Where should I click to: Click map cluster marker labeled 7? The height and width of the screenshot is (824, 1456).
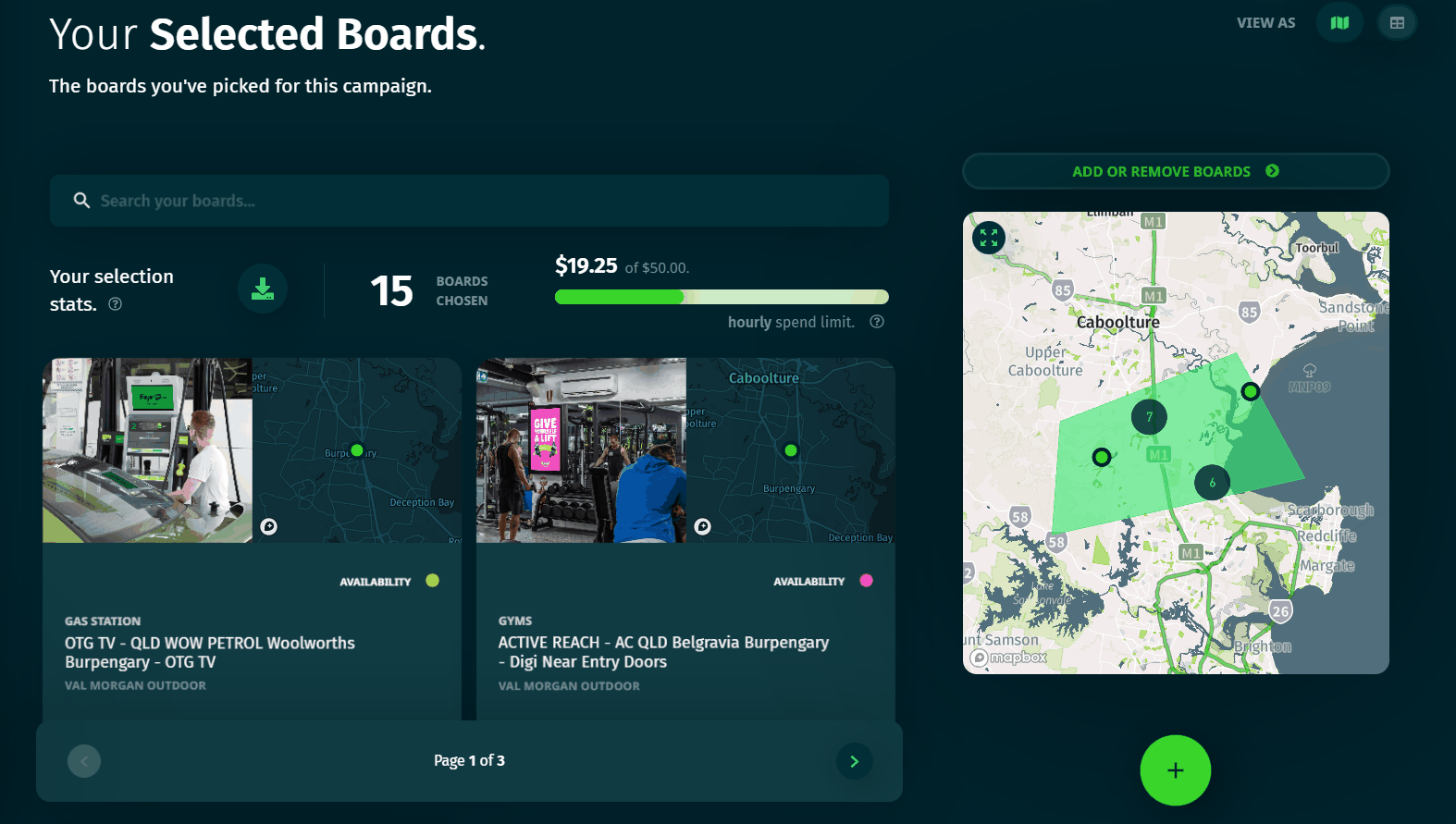1149,417
